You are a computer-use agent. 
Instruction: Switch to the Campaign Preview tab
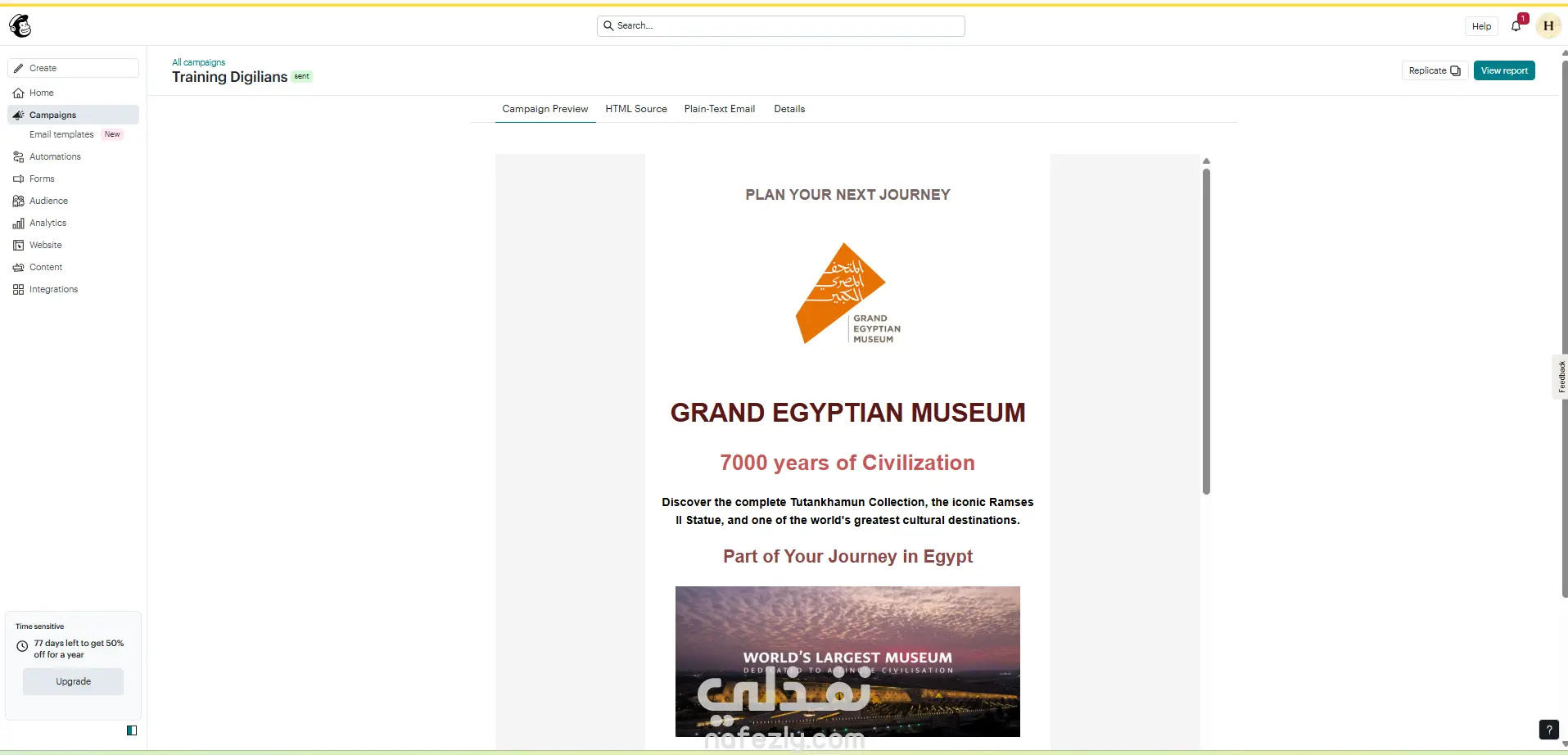[x=545, y=109]
